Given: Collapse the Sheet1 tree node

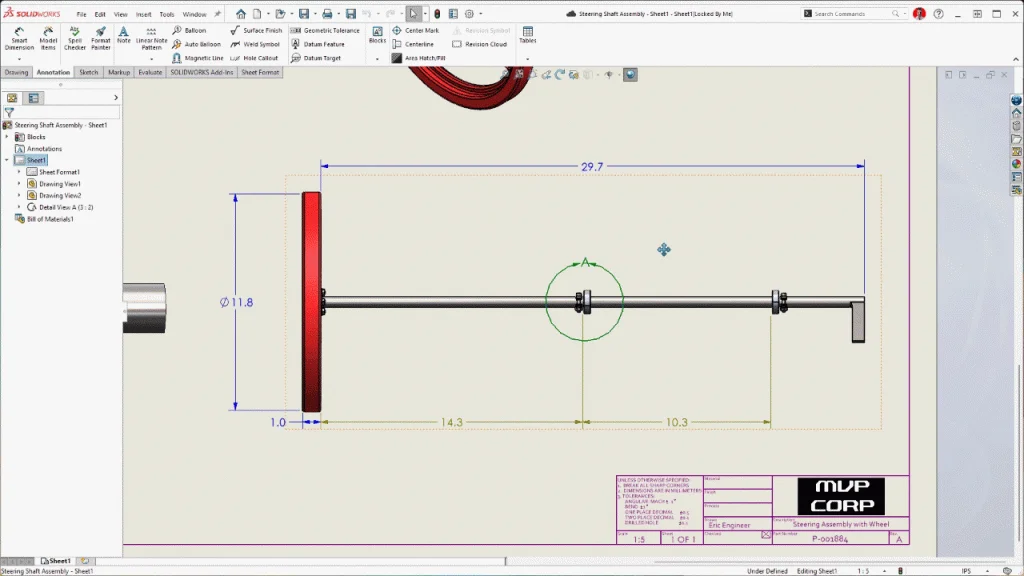Looking at the screenshot, I should pyautogui.click(x=7, y=160).
